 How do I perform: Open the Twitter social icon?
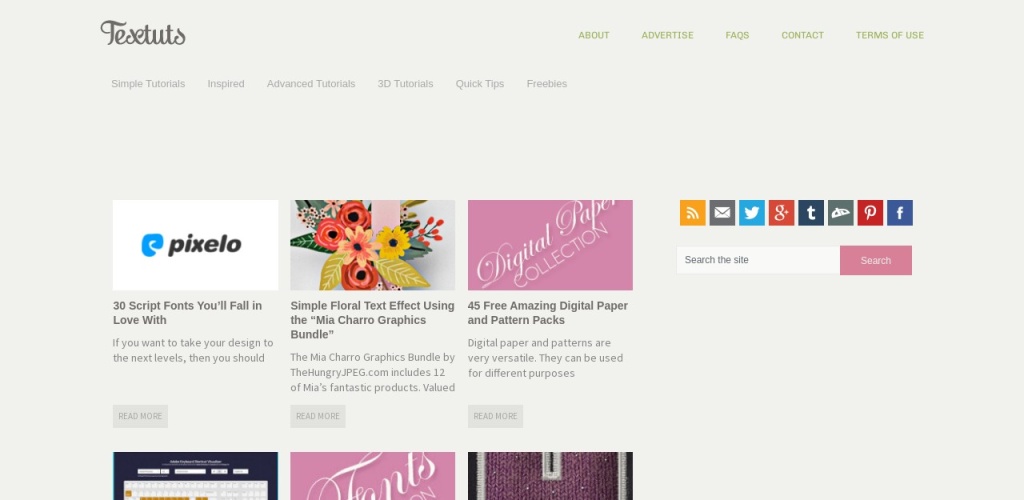pos(752,213)
